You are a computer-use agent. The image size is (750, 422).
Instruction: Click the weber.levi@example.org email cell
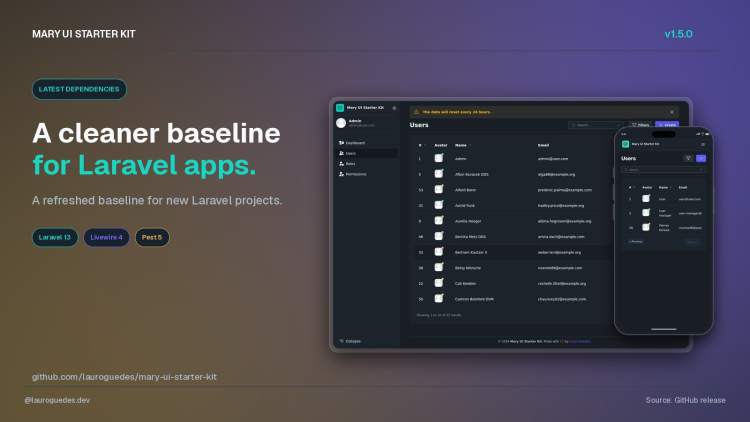[x=559, y=252]
